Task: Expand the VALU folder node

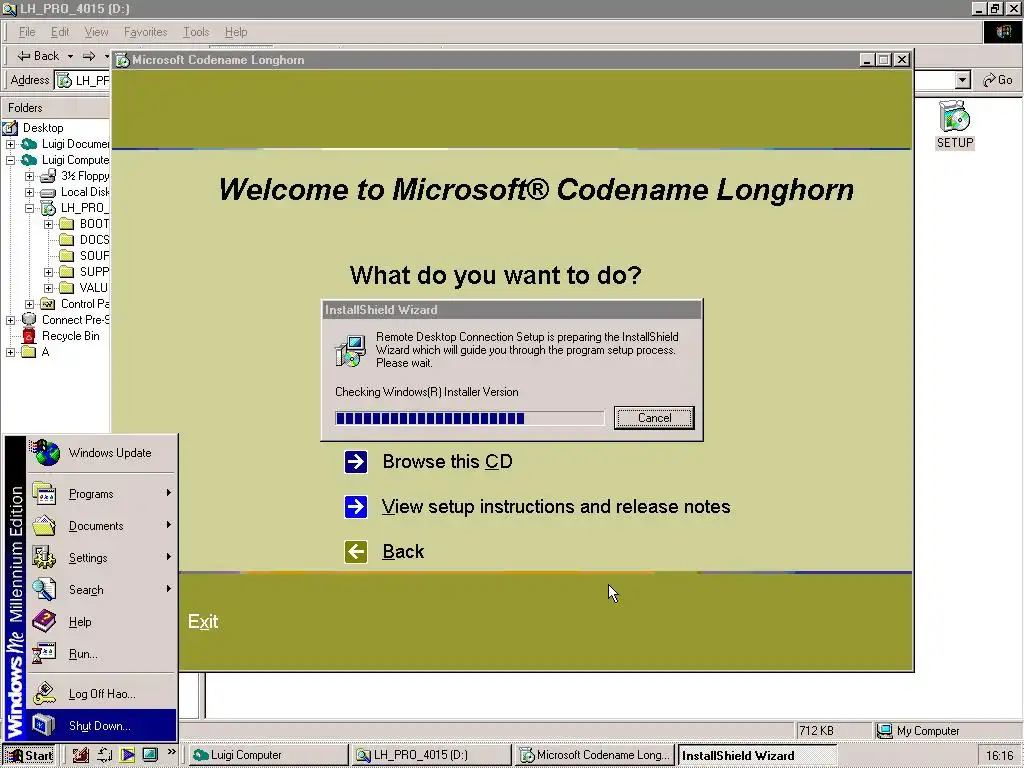Action: (x=48, y=288)
